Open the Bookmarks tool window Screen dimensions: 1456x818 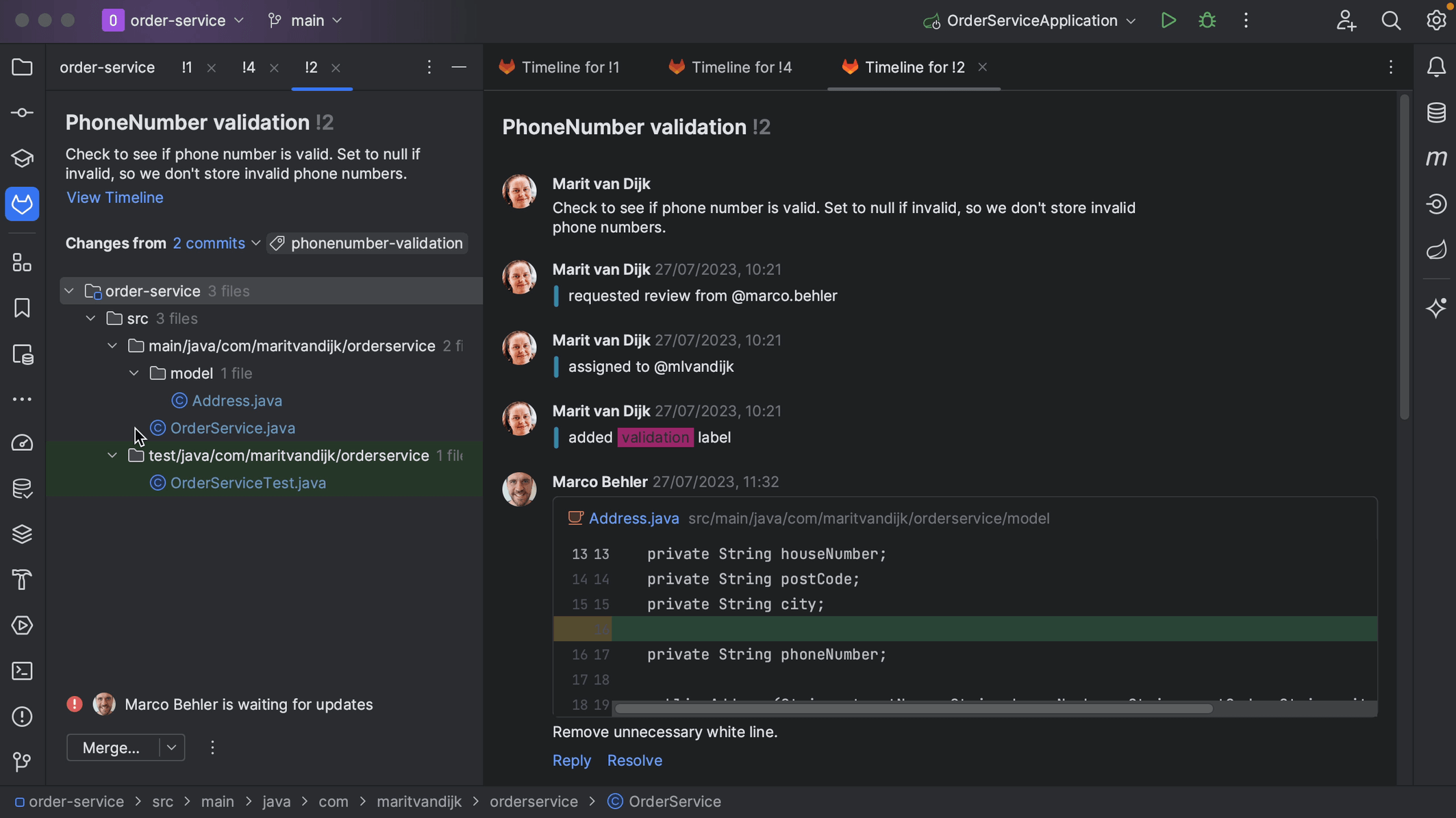coord(22,308)
